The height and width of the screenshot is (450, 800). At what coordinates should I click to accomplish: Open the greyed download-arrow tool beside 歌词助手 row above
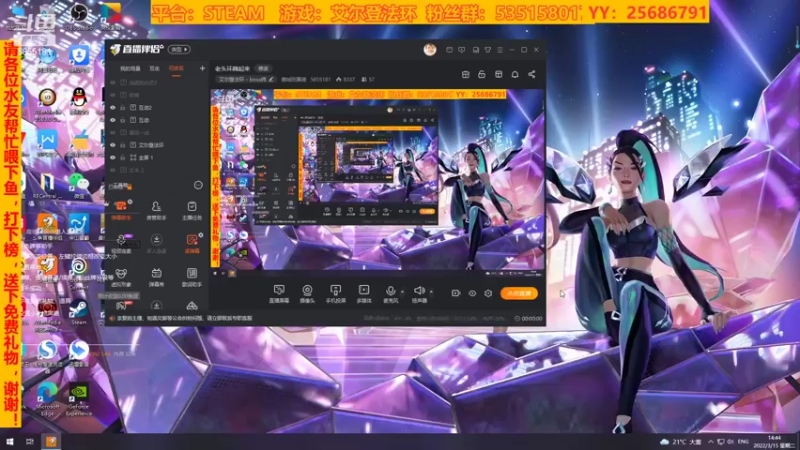[x=156, y=243]
